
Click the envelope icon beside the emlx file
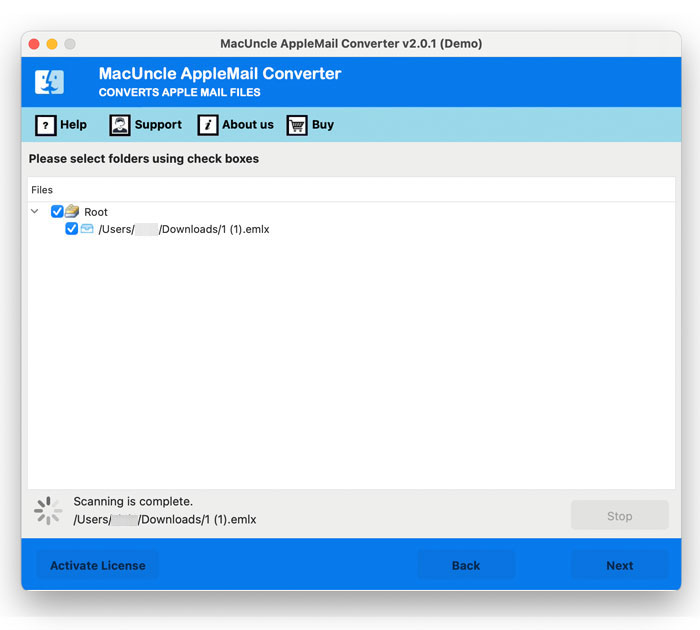[x=87, y=229]
